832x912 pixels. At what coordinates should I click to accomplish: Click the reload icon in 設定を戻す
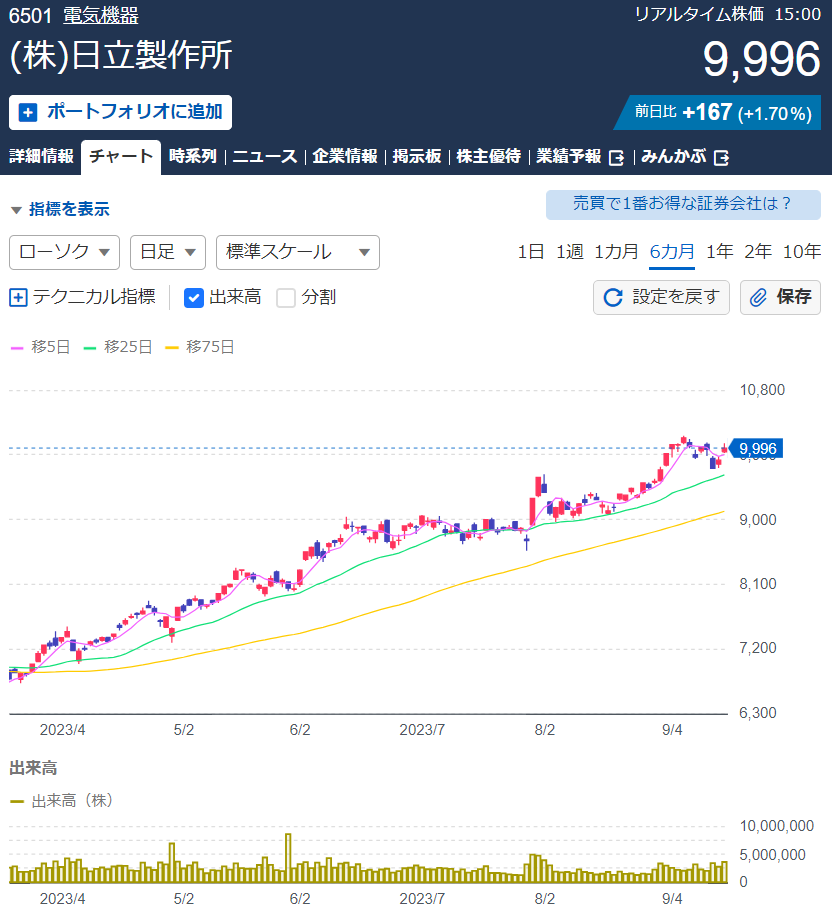click(x=613, y=297)
